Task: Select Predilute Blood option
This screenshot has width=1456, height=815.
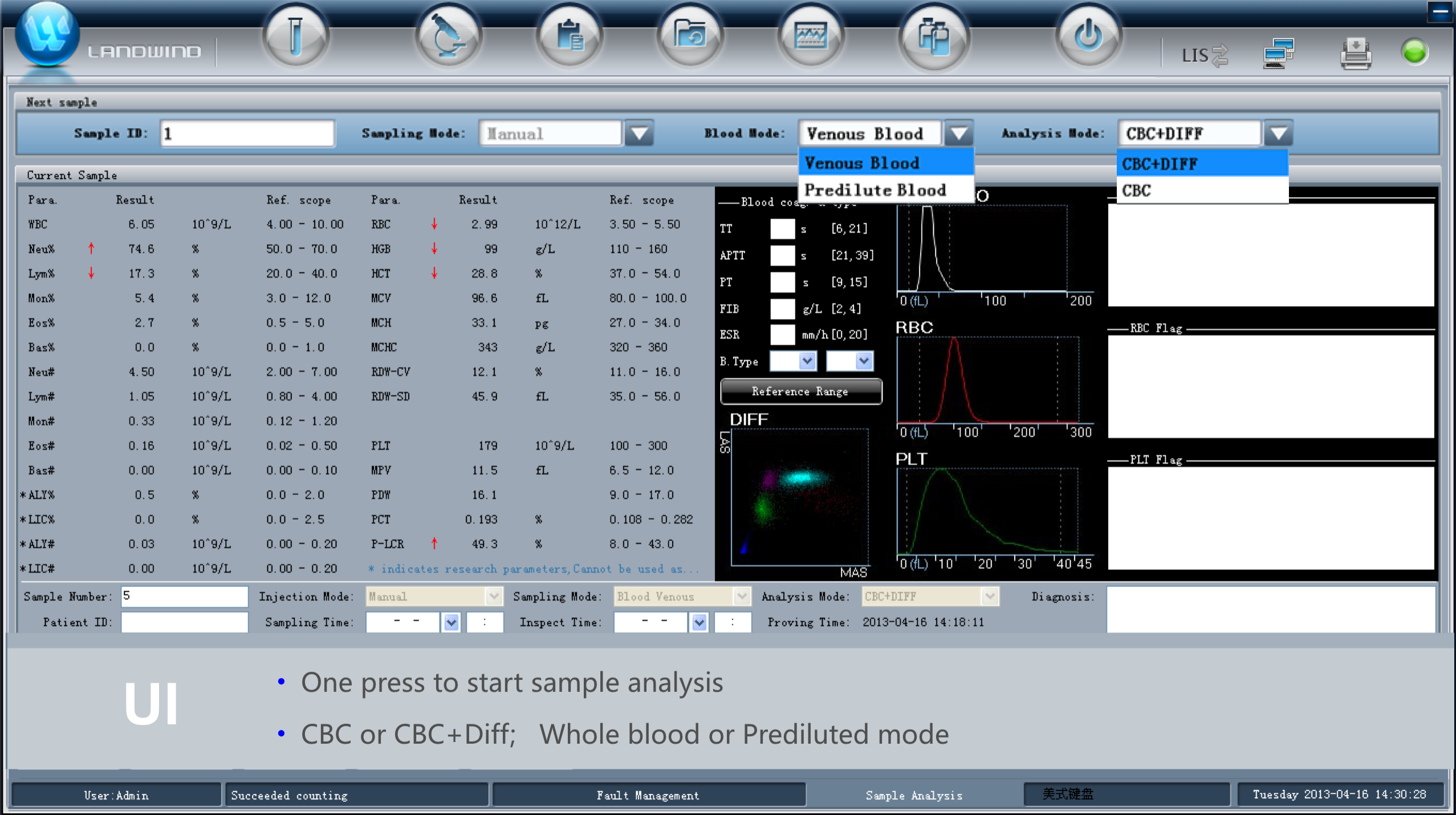Action: pyautogui.click(x=875, y=190)
